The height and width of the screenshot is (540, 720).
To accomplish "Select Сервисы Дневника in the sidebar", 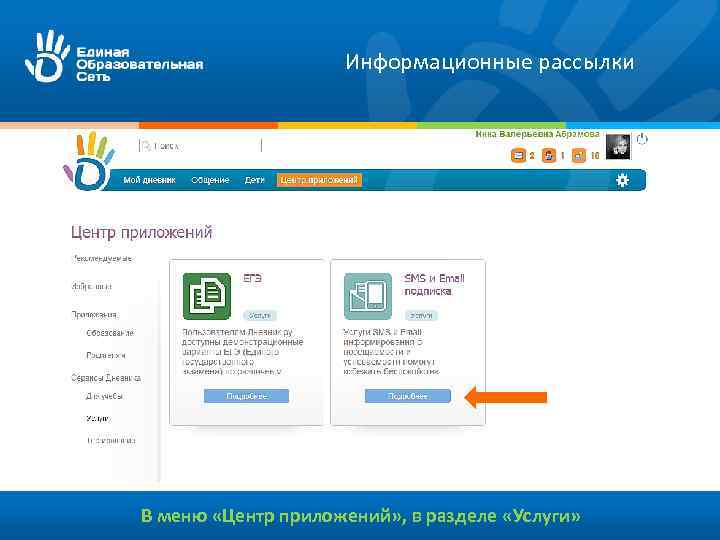I will click(x=106, y=378).
